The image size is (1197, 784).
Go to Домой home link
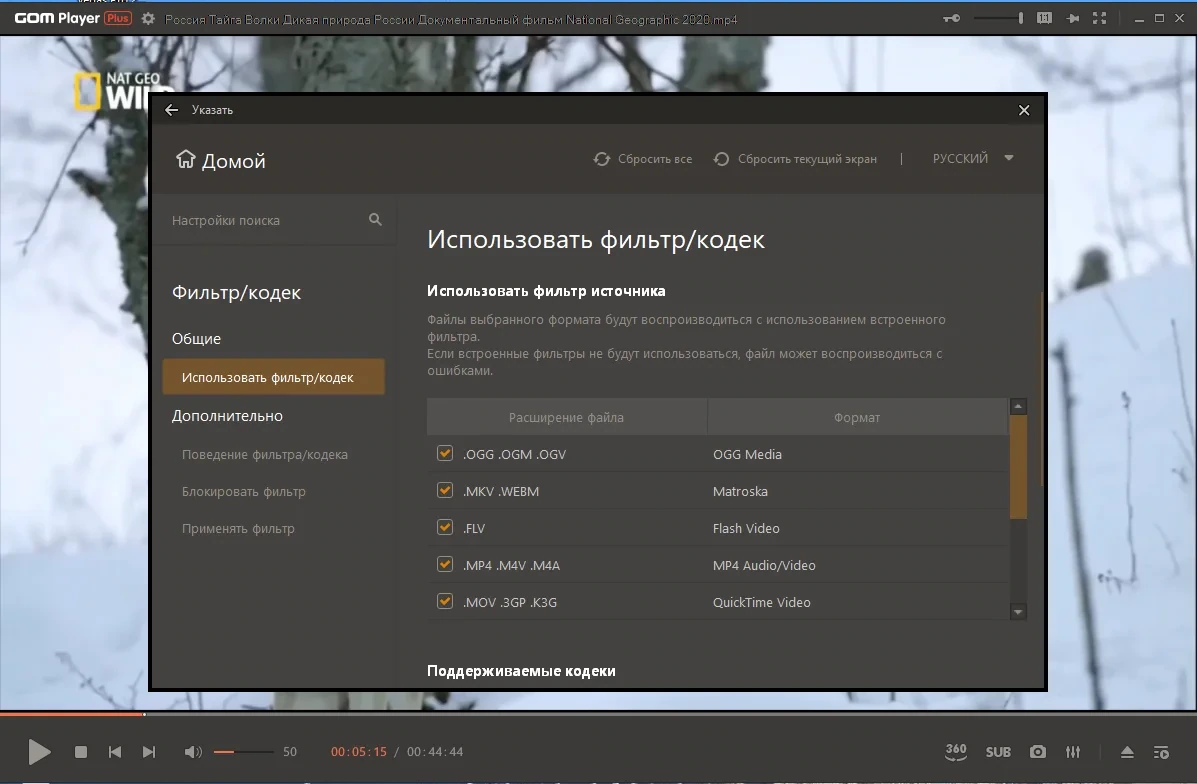[x=221, y=160]
